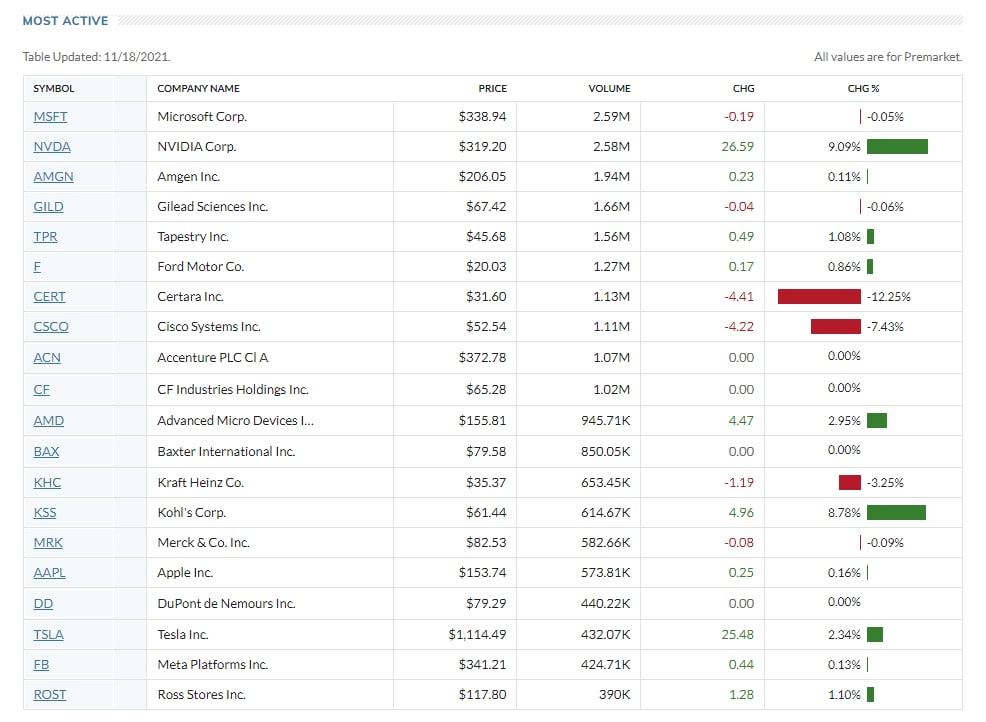Select the Tapestry Inc. company name

tap(193, 236)
